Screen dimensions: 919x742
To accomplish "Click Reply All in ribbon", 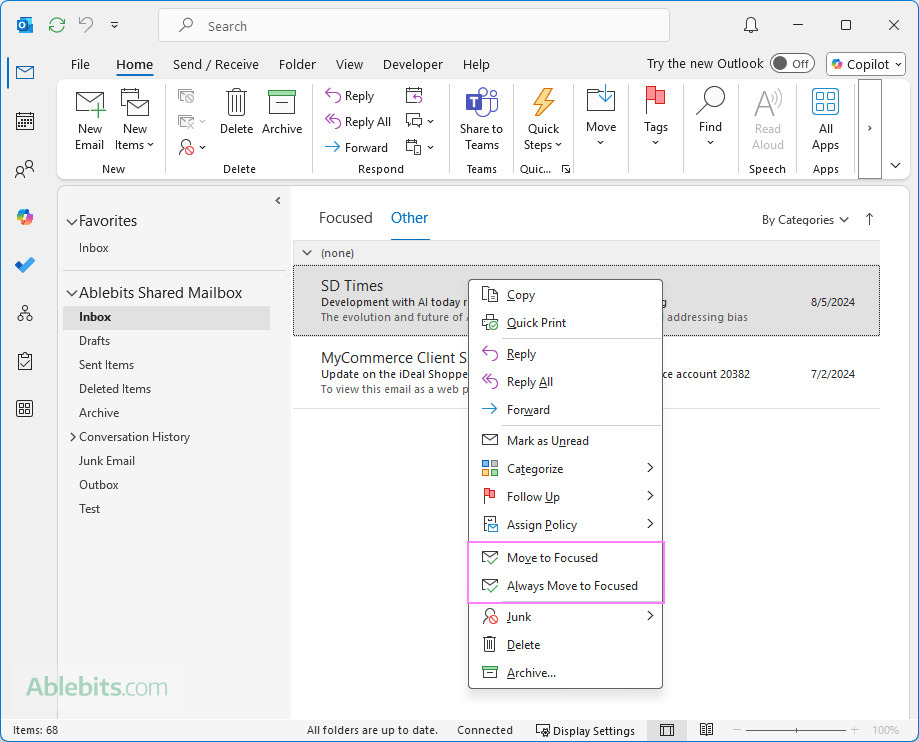I will 358,121.
